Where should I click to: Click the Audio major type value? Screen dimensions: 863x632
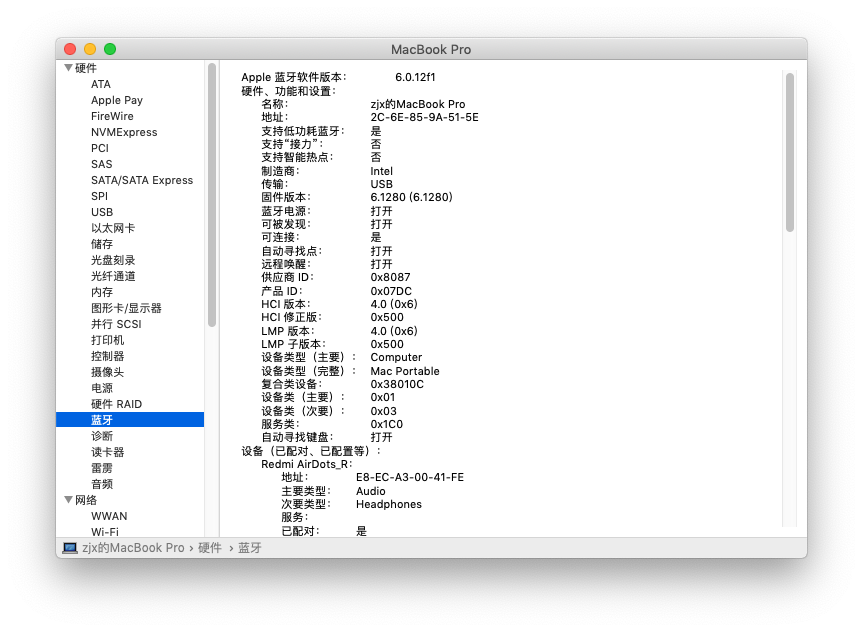pos(370,491)
